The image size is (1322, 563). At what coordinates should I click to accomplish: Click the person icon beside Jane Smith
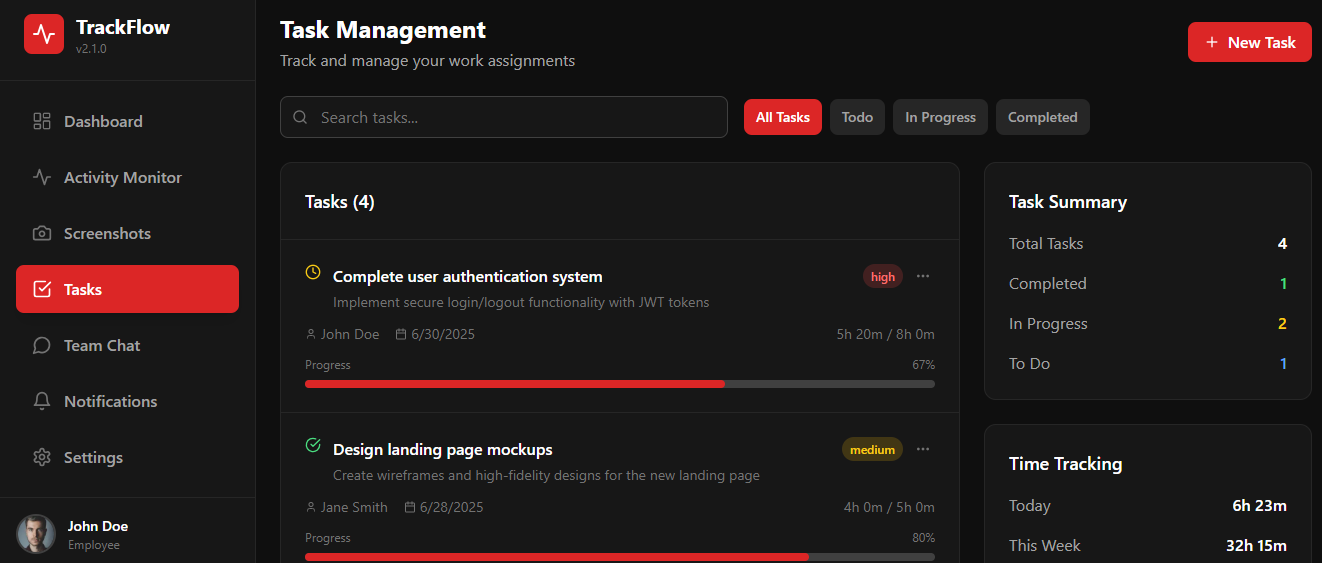(x=311, y=507)
